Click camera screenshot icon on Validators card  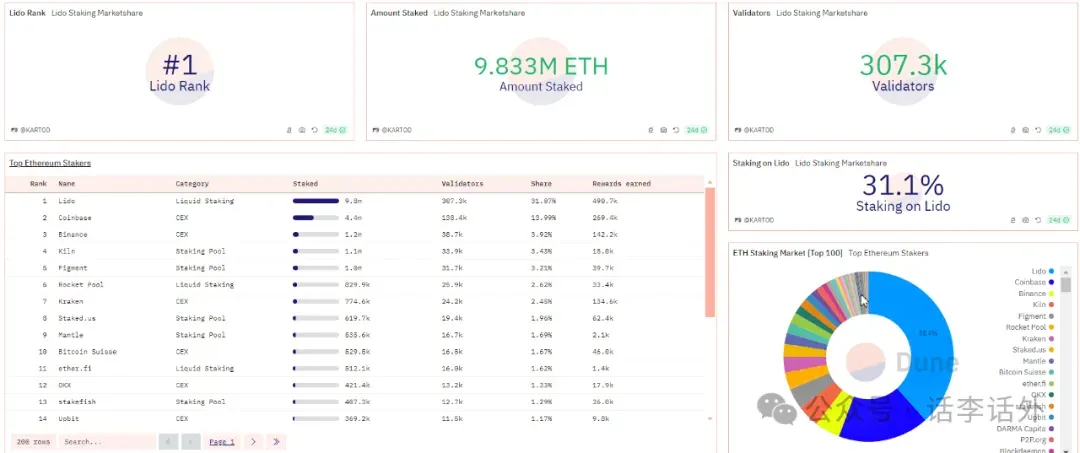(1026, 129)
